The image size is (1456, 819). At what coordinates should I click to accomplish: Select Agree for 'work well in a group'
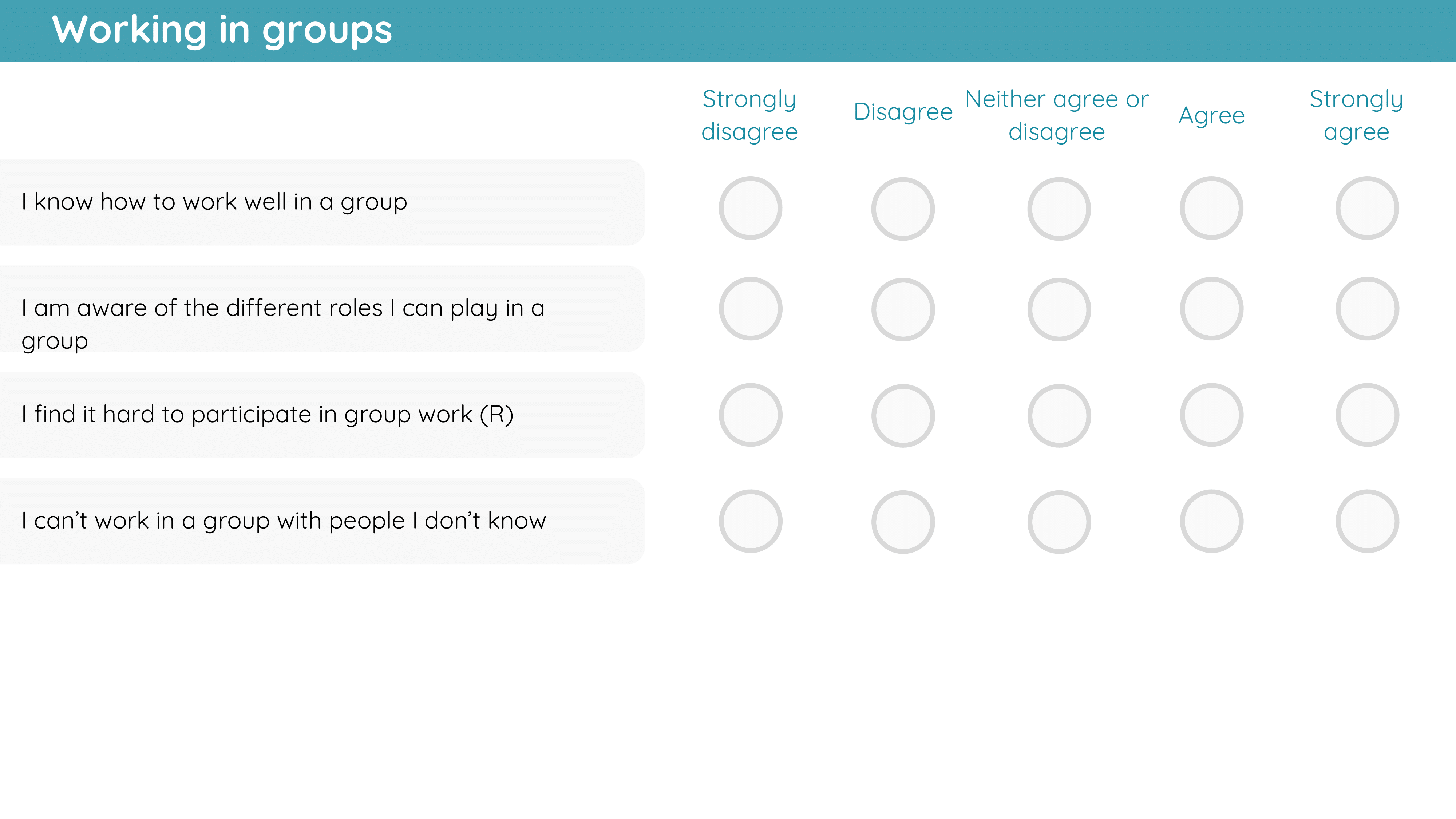1212,208
